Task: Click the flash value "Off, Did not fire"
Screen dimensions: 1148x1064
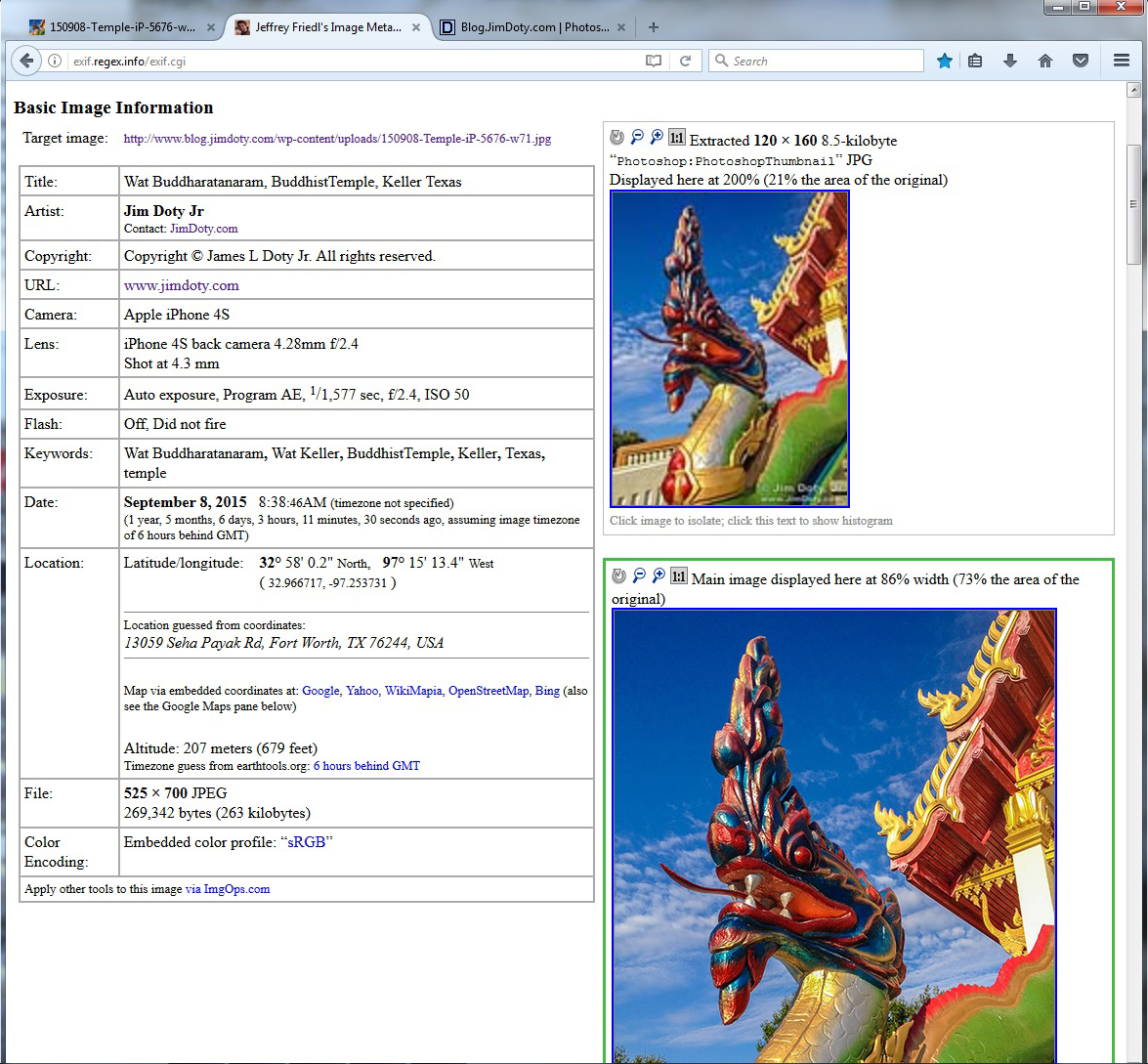Action: click(x=175, y=424)
